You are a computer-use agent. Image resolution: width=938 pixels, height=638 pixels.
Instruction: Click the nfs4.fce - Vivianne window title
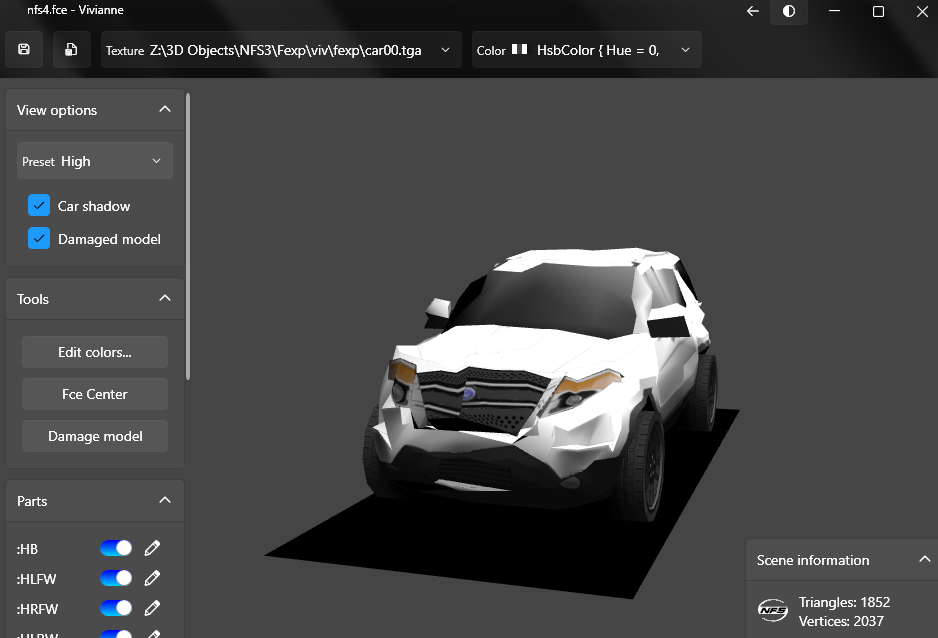pyautogui.click(x=75, y=10)
